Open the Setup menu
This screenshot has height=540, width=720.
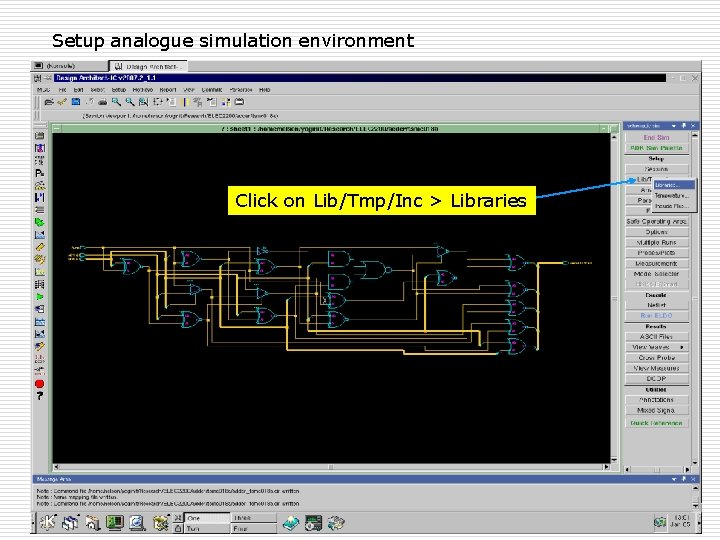point(118,90)
